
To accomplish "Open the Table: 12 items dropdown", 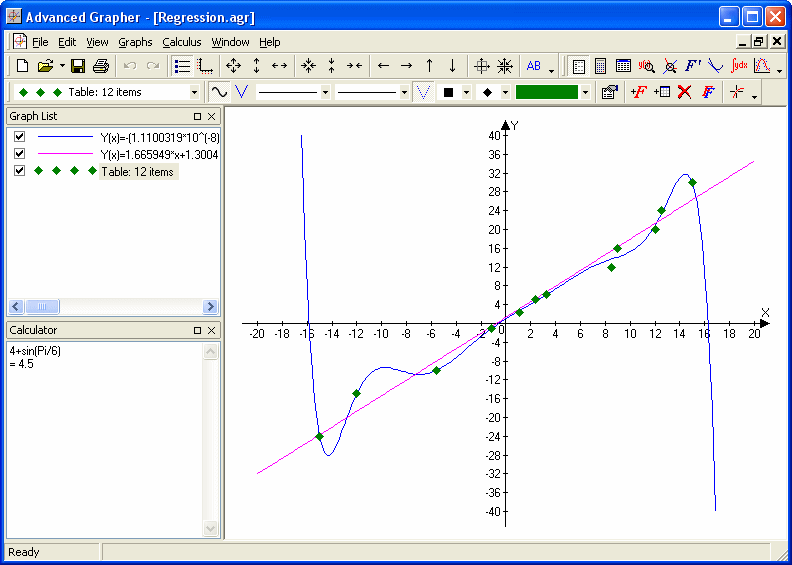I will [x=194, y=92].
